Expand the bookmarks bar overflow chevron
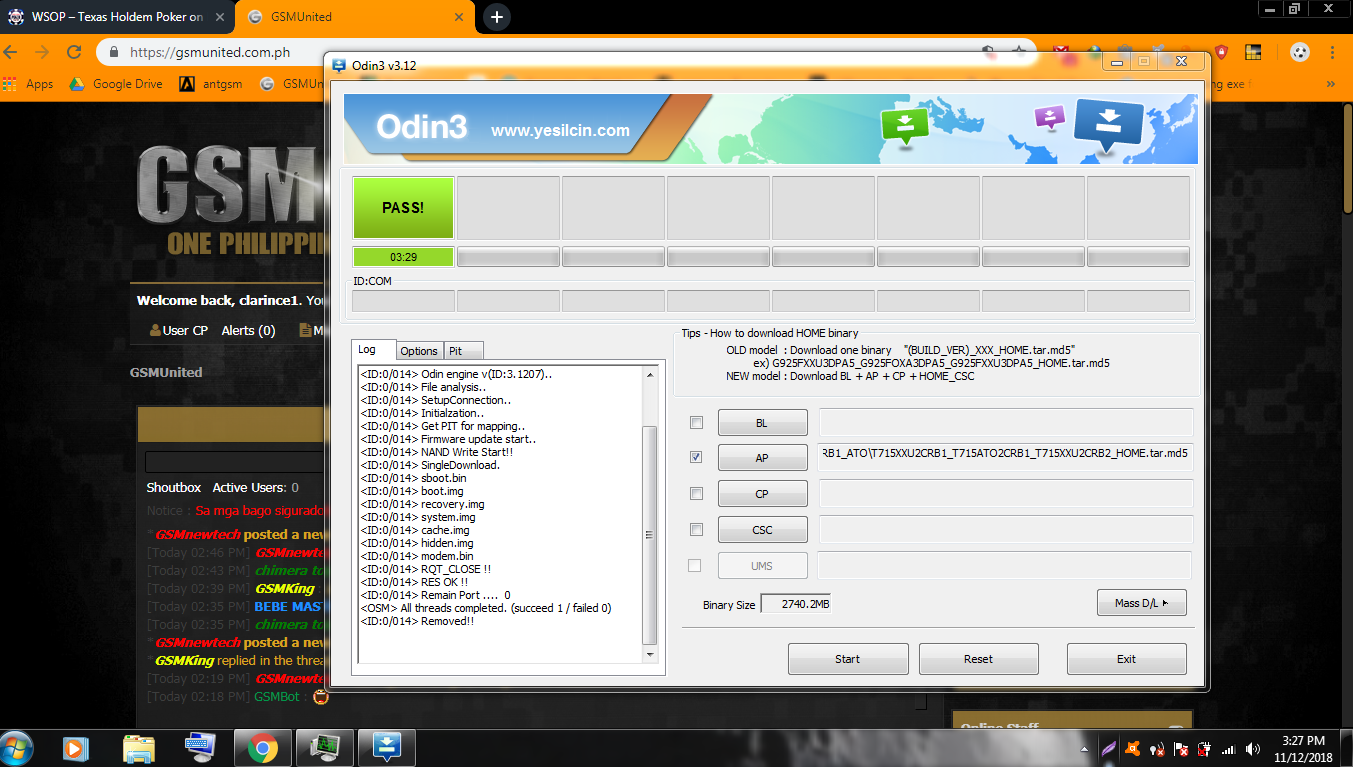Image resolution: width=1353 pixels, height=767 pixels. [1332, 84]
